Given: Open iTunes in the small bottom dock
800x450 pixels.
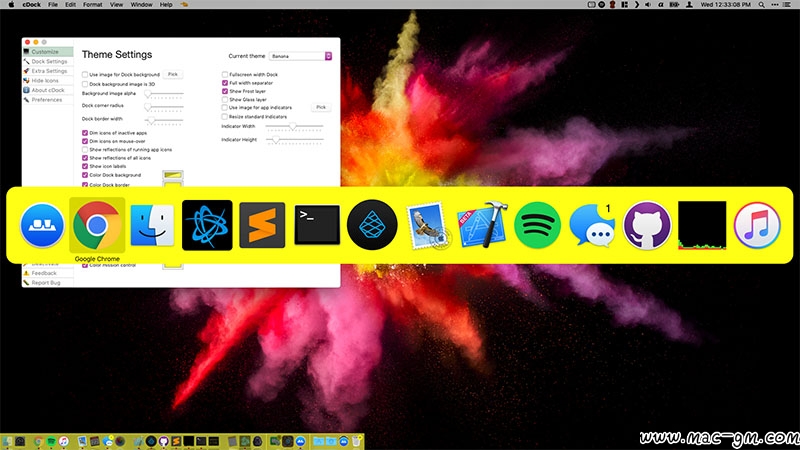Looking at the screenshot, I should pyautogui.click(x=63, y=441).
